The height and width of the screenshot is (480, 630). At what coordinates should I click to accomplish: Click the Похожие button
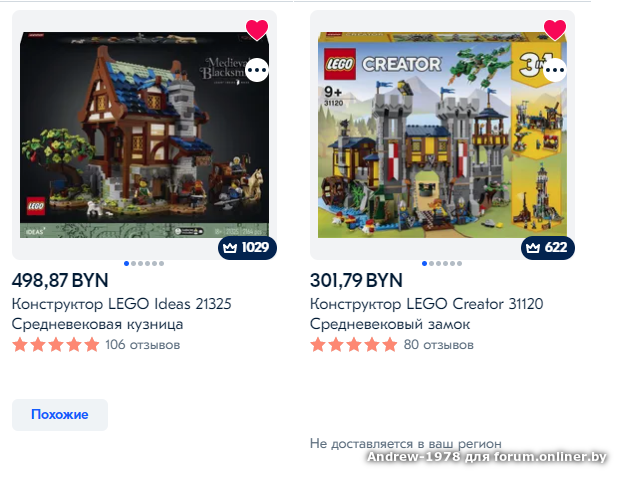pyautogui.click(x=60, y=415)
